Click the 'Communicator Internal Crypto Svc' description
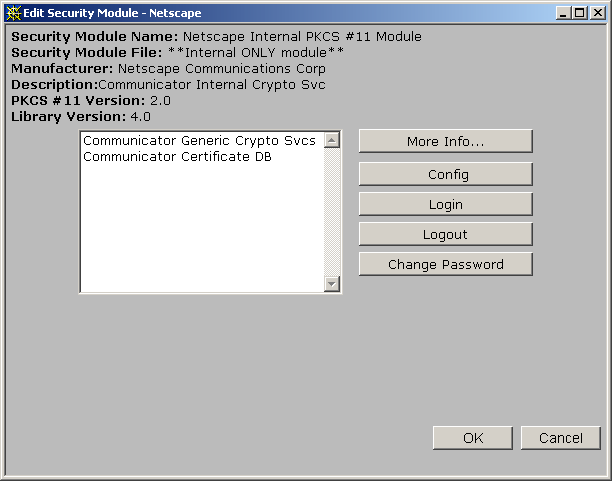The width and height of the screenshot is (612, 481). (x=212, y=85)
